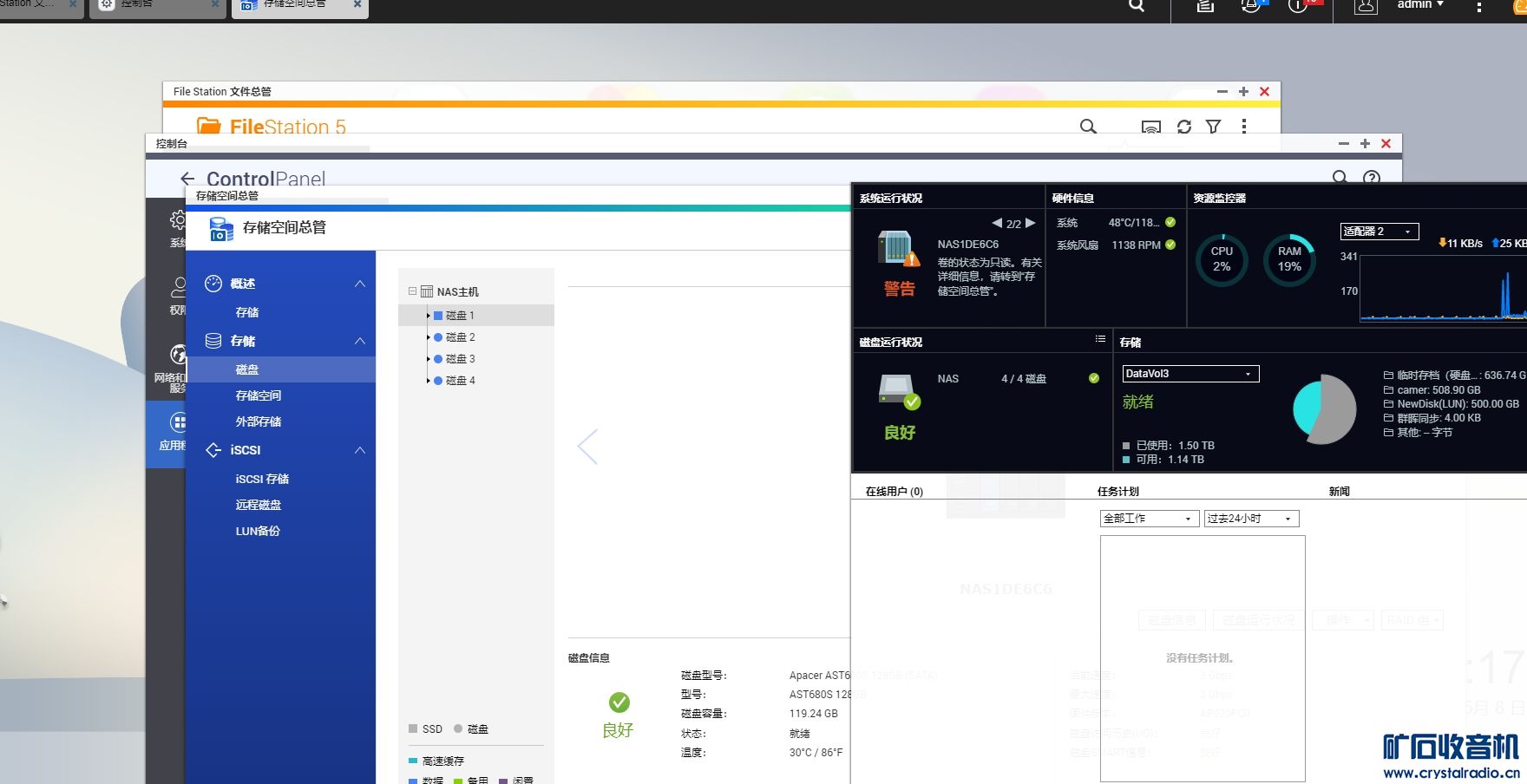Select 磁盘 3 in the disk tree

(x=460, y=359)
